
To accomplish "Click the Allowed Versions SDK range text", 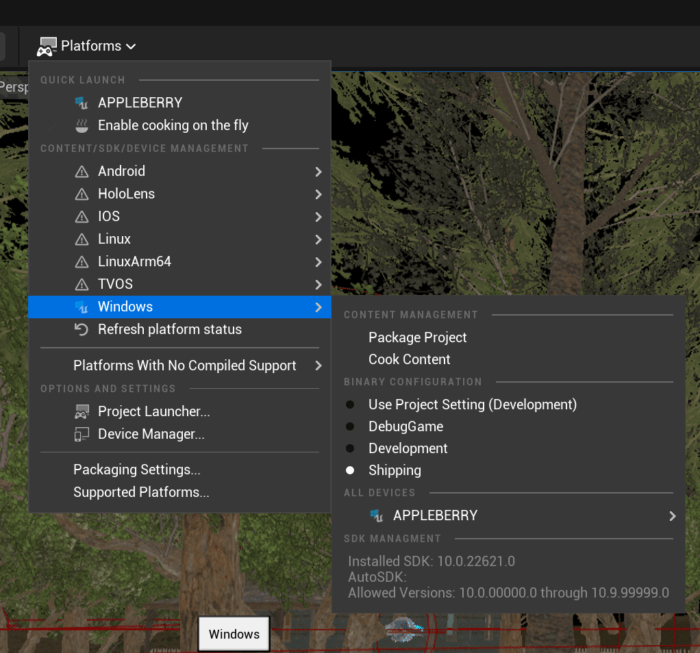I will point(508,593).
